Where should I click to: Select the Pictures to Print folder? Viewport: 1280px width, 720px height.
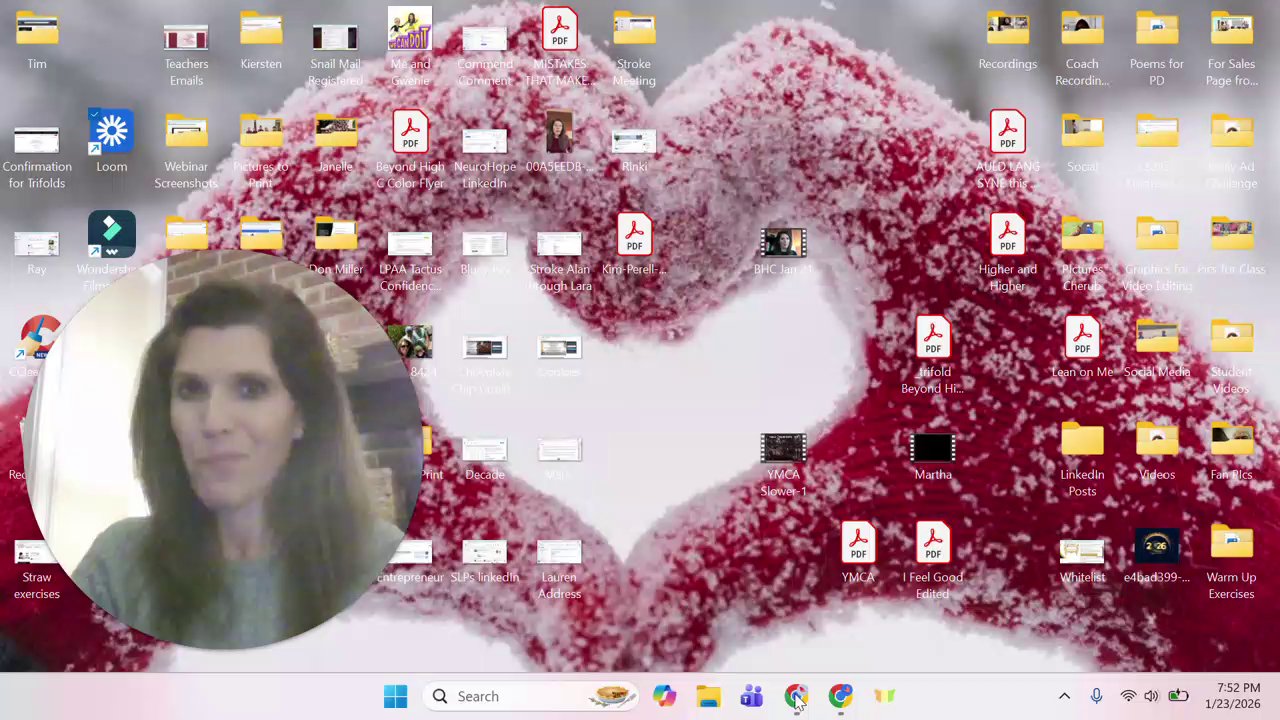pyautogui.click(x=261, y=150)
